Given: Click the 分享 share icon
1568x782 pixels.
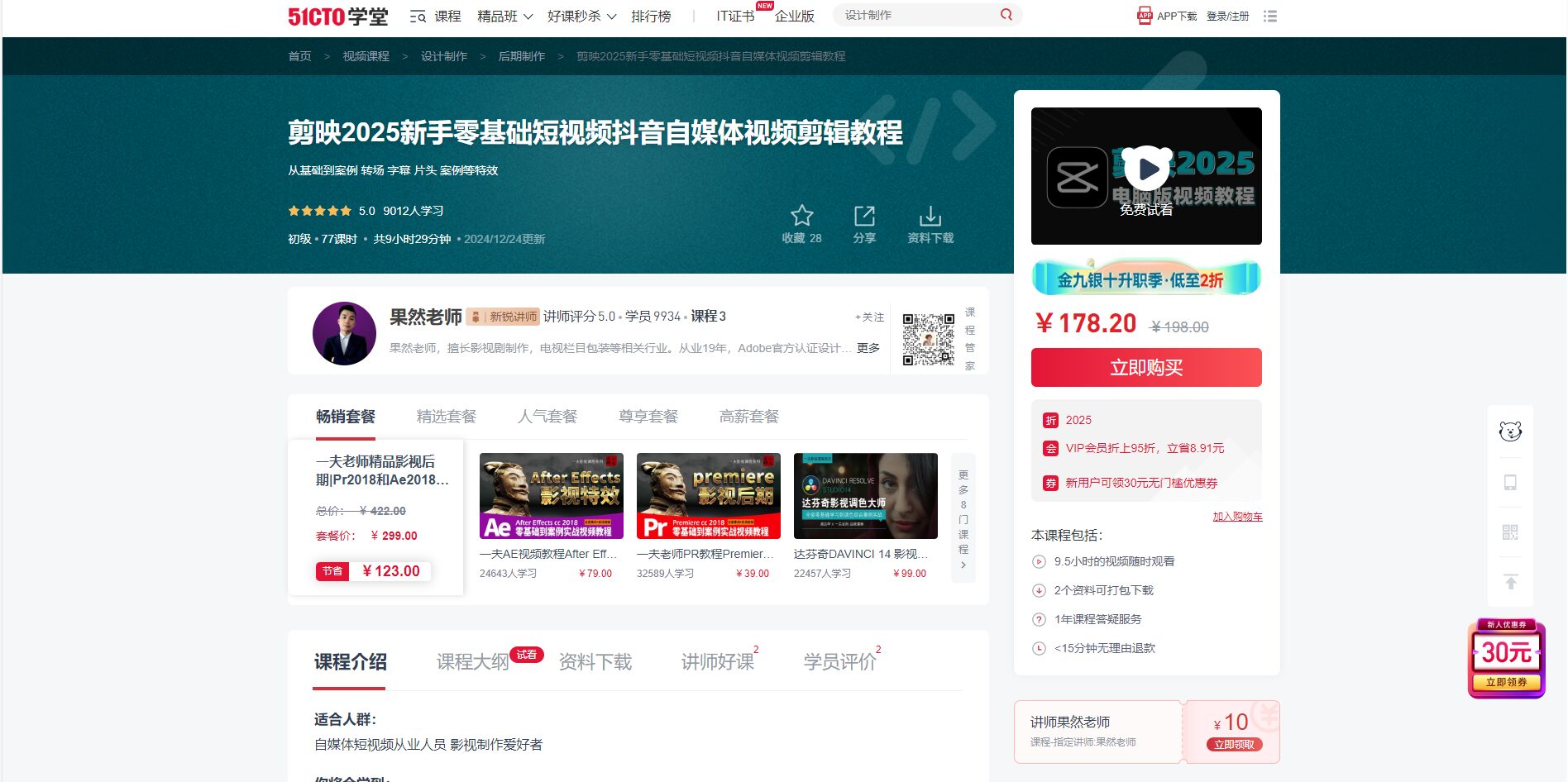Looking at the screenshot, I should tap(864, 216).
